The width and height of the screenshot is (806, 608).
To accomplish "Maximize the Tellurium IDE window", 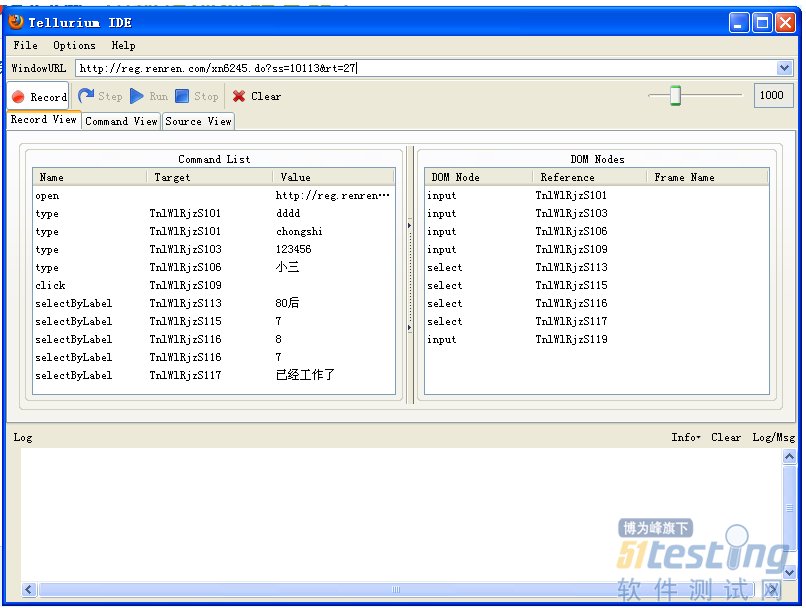I will pos(762,23).
